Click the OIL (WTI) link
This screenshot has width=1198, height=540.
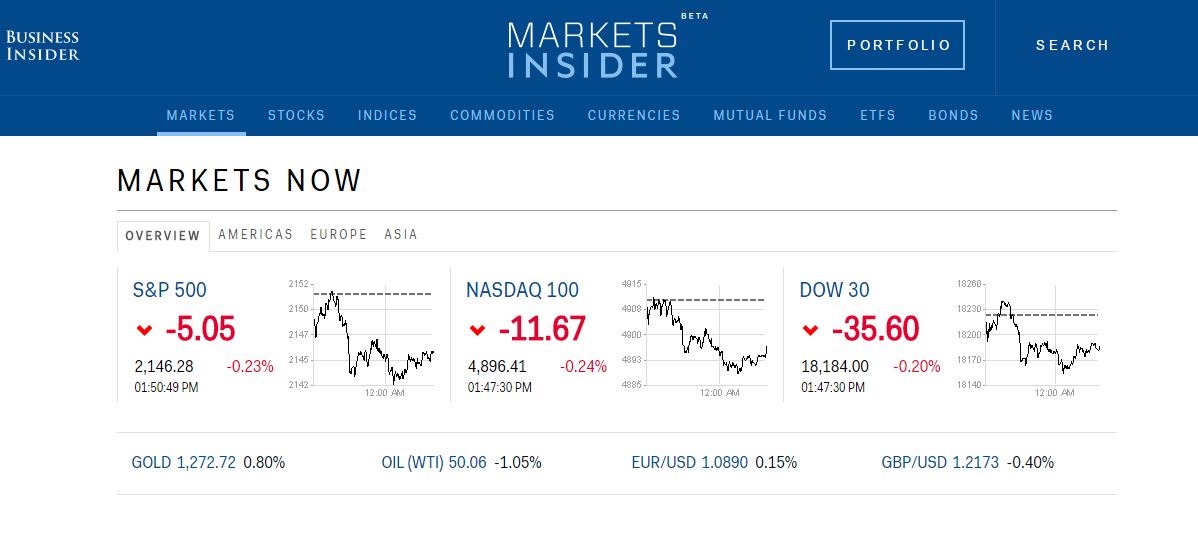click(433, 462)
